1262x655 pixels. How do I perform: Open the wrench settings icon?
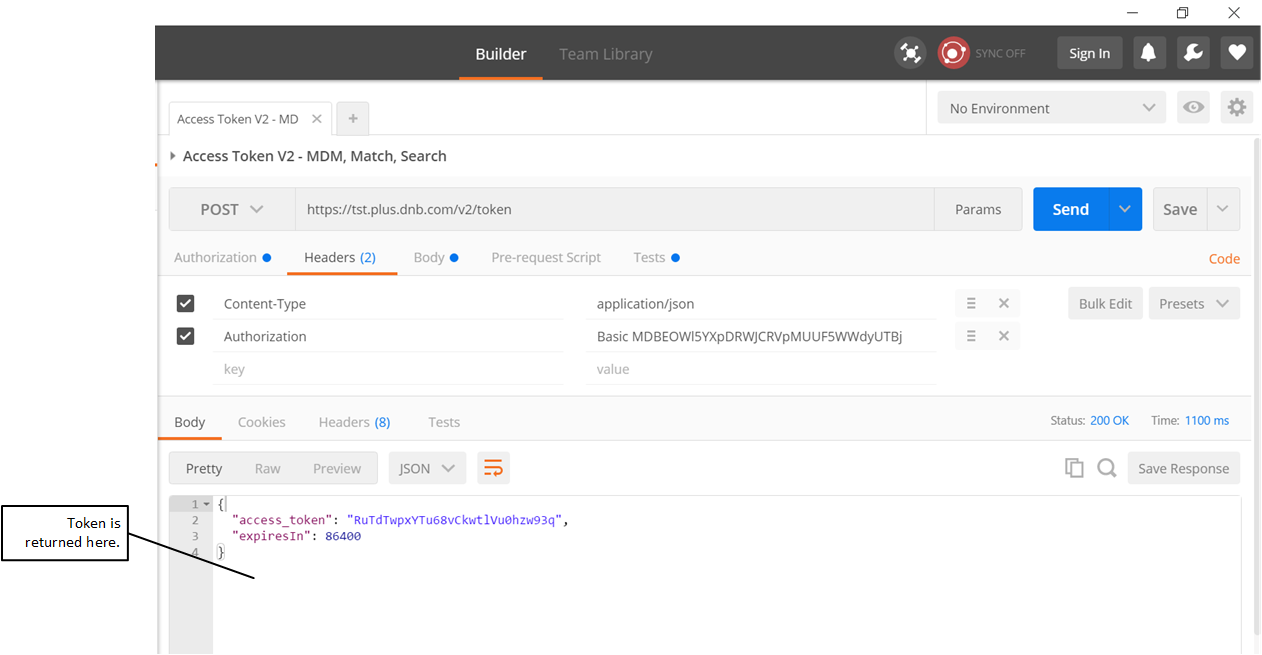click(x=1193, y=53)
